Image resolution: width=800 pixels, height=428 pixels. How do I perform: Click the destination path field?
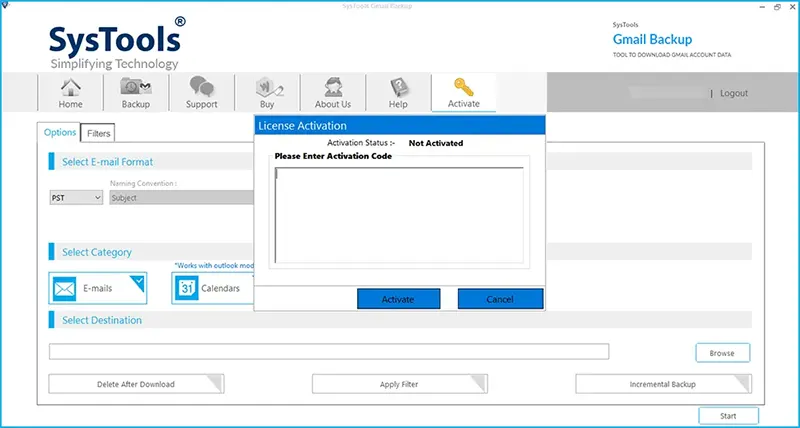coord(329,351)
